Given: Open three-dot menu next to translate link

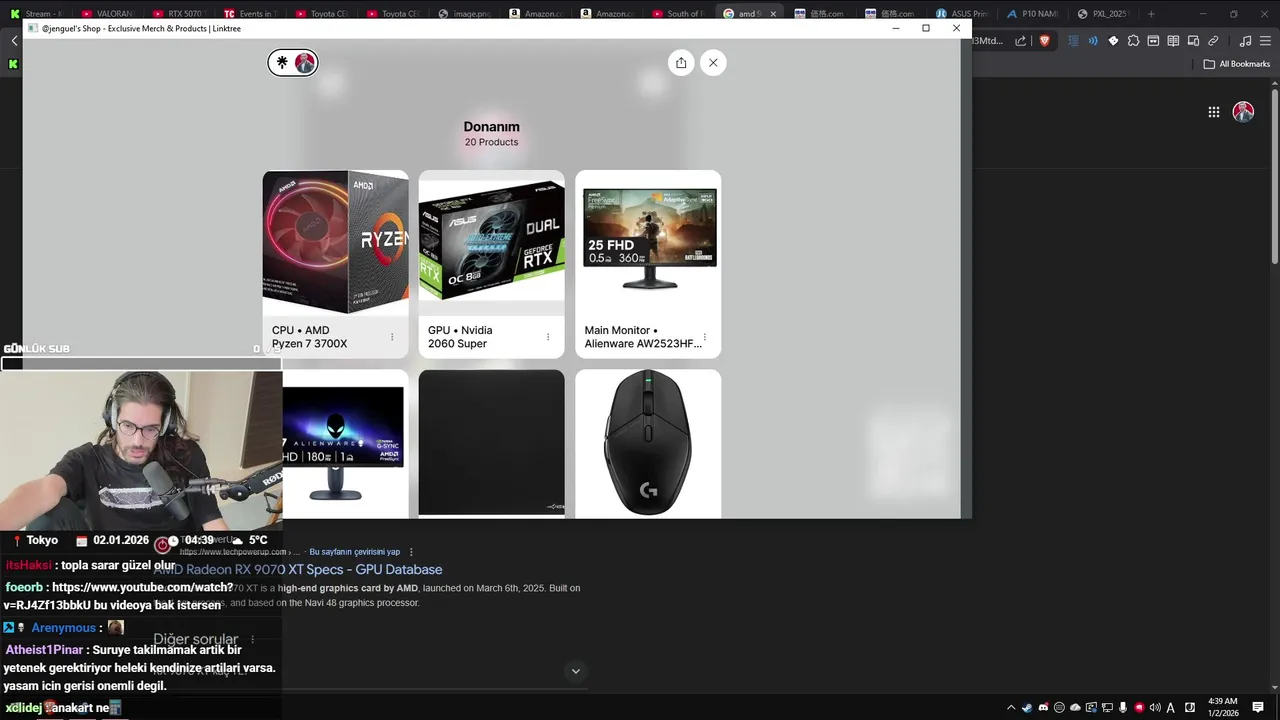Looking at the screenshot, I should pos(411,552).
